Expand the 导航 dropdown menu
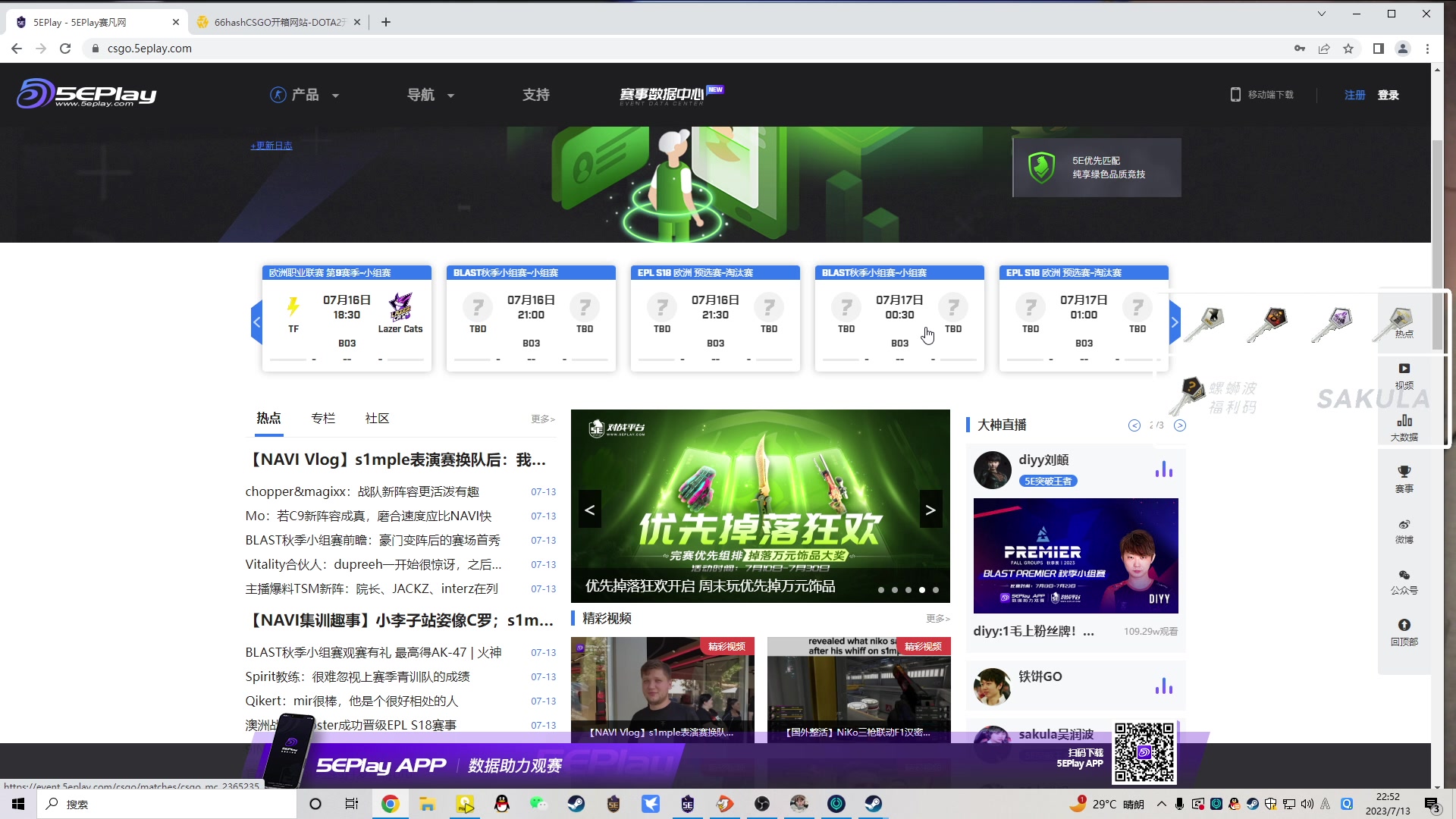 [x=430, y=95]
